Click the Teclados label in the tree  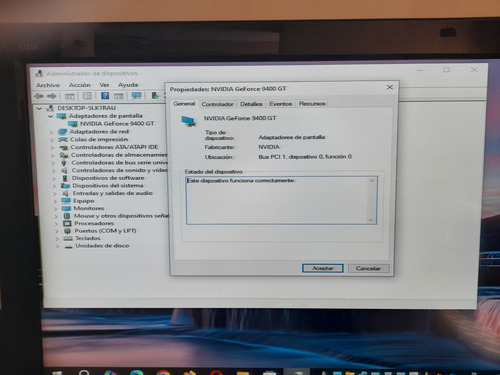click(x=88, y=238)
